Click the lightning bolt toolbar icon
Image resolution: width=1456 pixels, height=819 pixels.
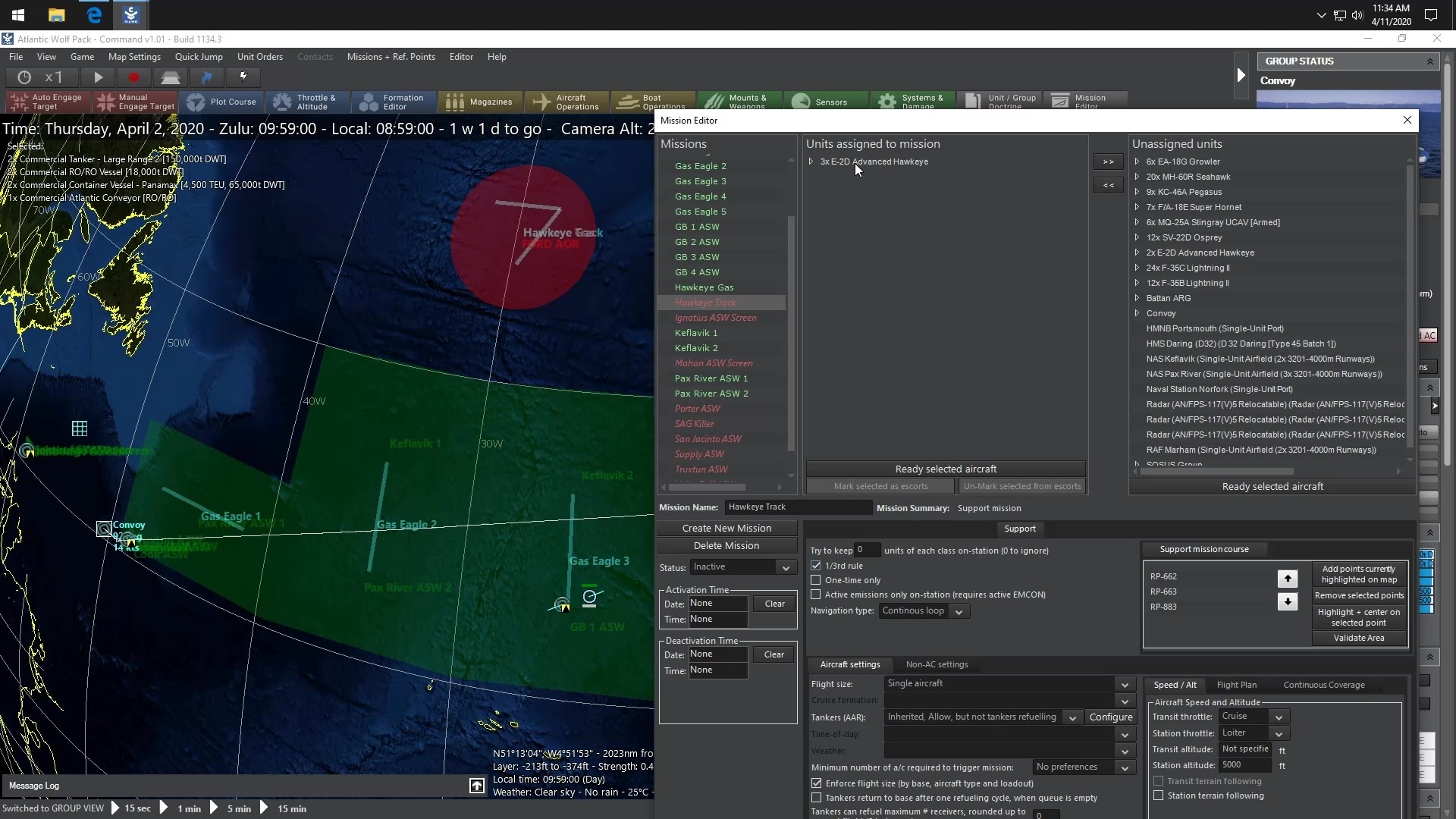tap(243, 77)
